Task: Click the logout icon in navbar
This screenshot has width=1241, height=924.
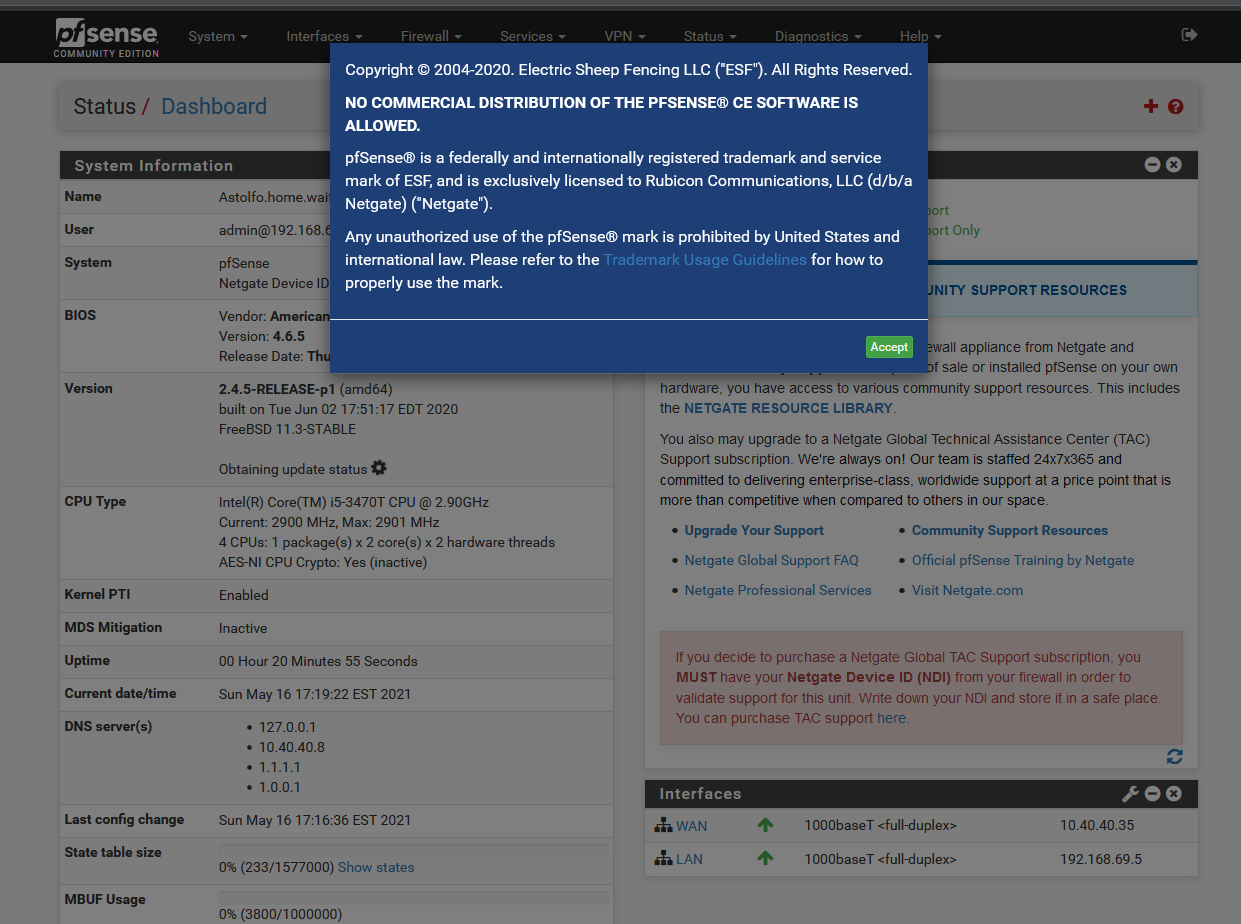Action: [1189, 35]
